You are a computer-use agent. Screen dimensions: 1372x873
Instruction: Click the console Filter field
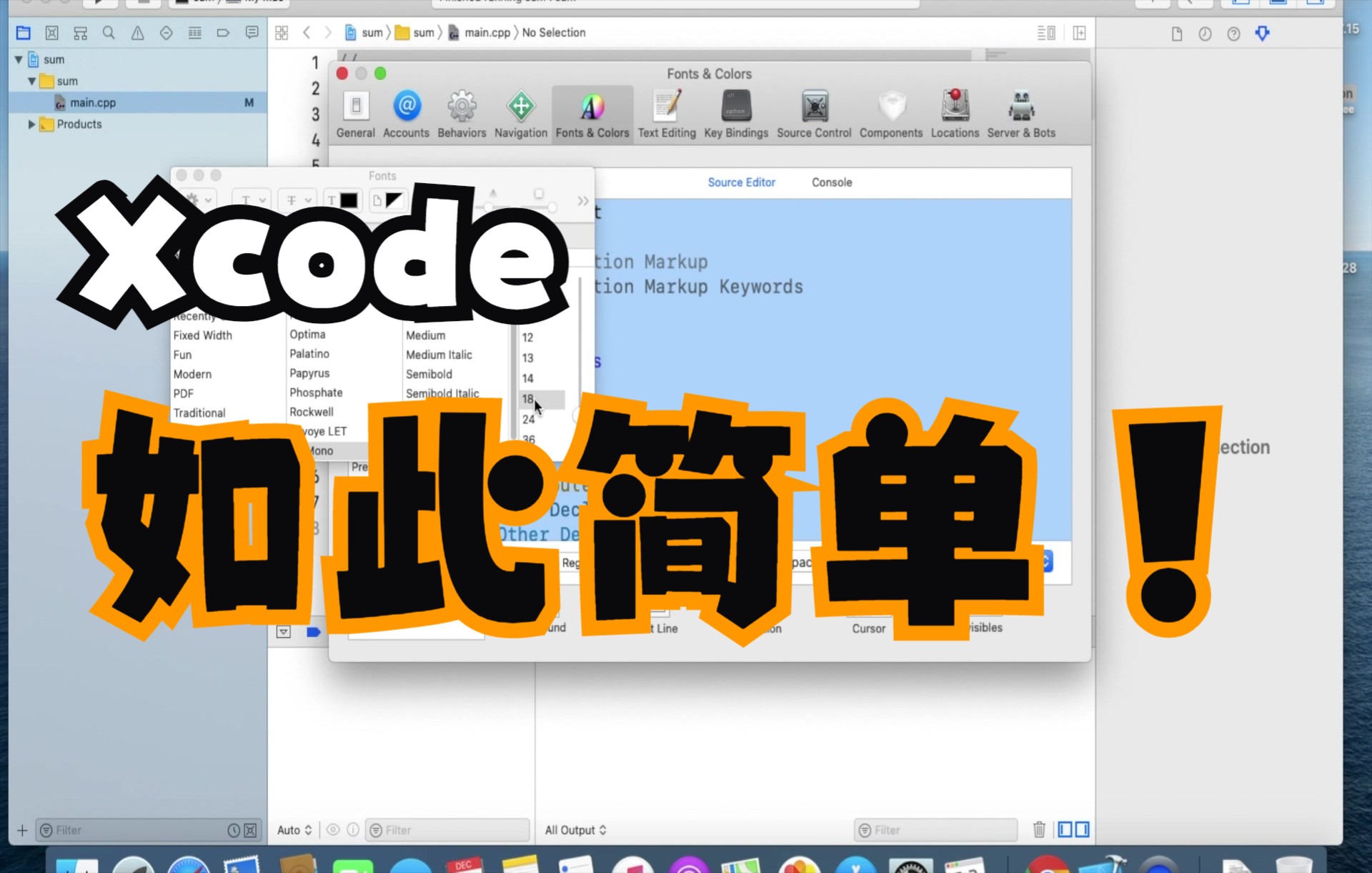pos(936,830)
